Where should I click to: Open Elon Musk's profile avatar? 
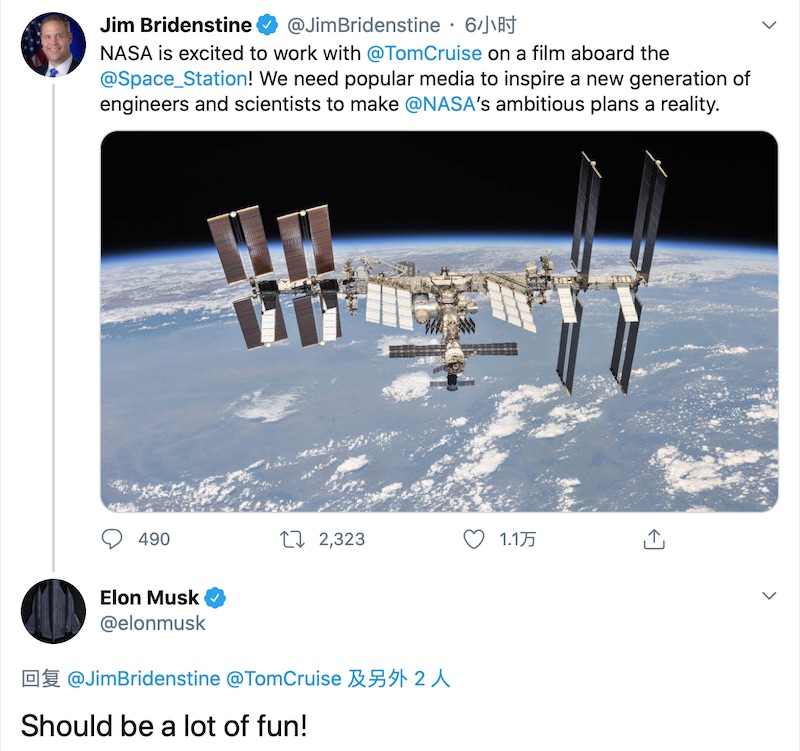pos(53,610)
